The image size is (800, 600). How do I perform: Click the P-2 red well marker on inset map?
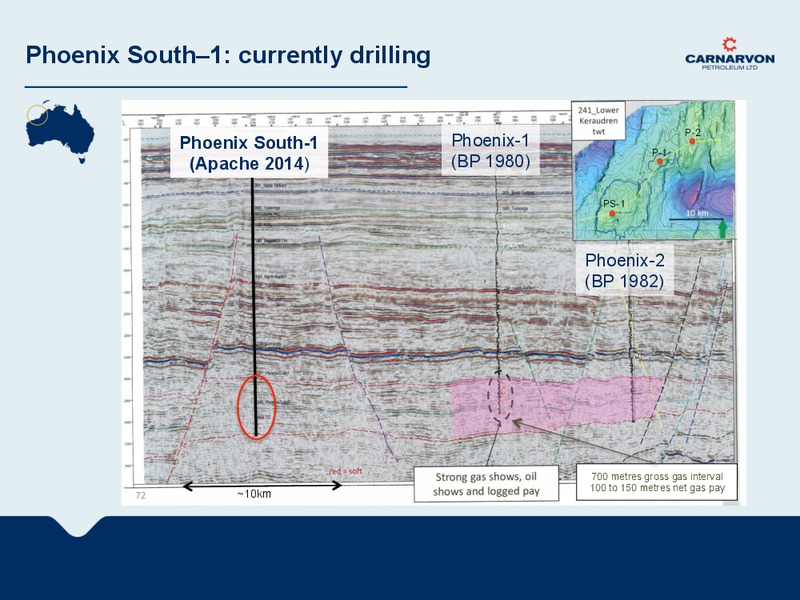pyautogui.click(x=692, y=141)
